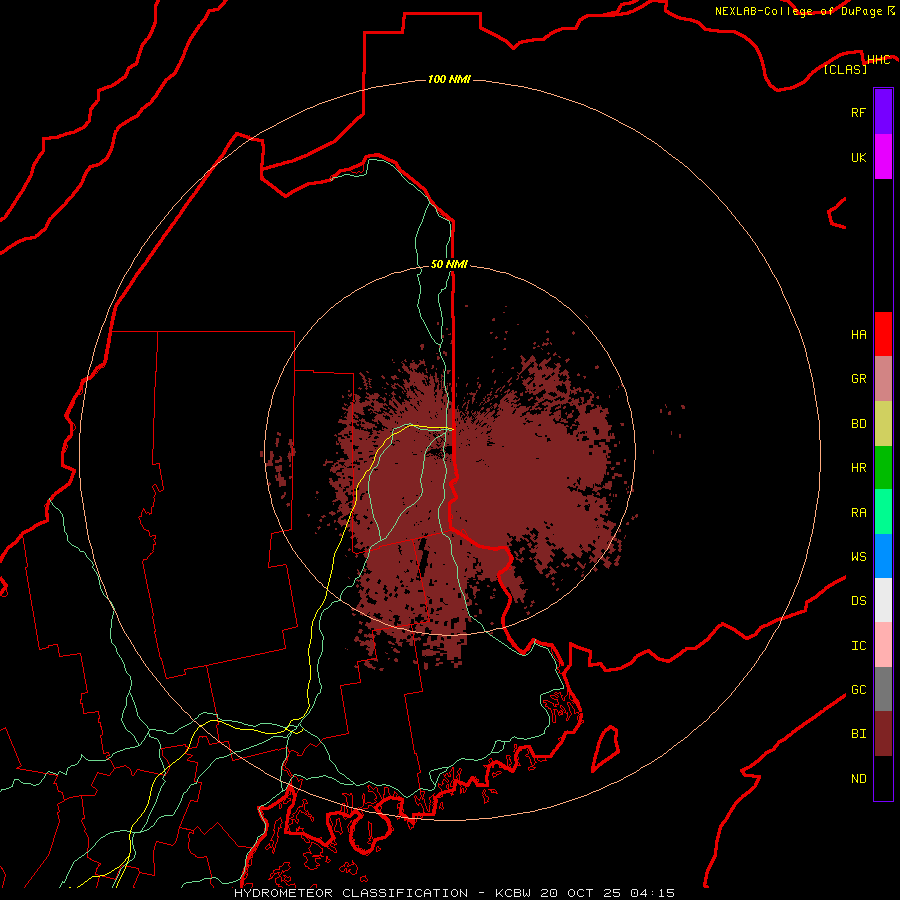900x900 pixels.
Task: Click the [CLAS] units label
Action: tap(845, 69)
